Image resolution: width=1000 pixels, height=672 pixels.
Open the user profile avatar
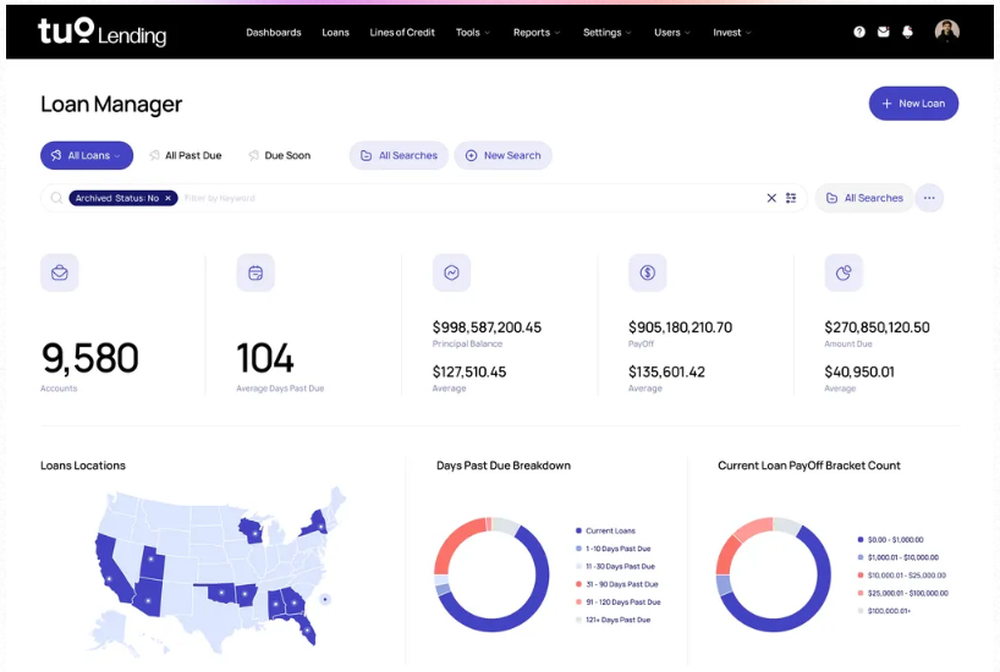[x=946, y=31]
